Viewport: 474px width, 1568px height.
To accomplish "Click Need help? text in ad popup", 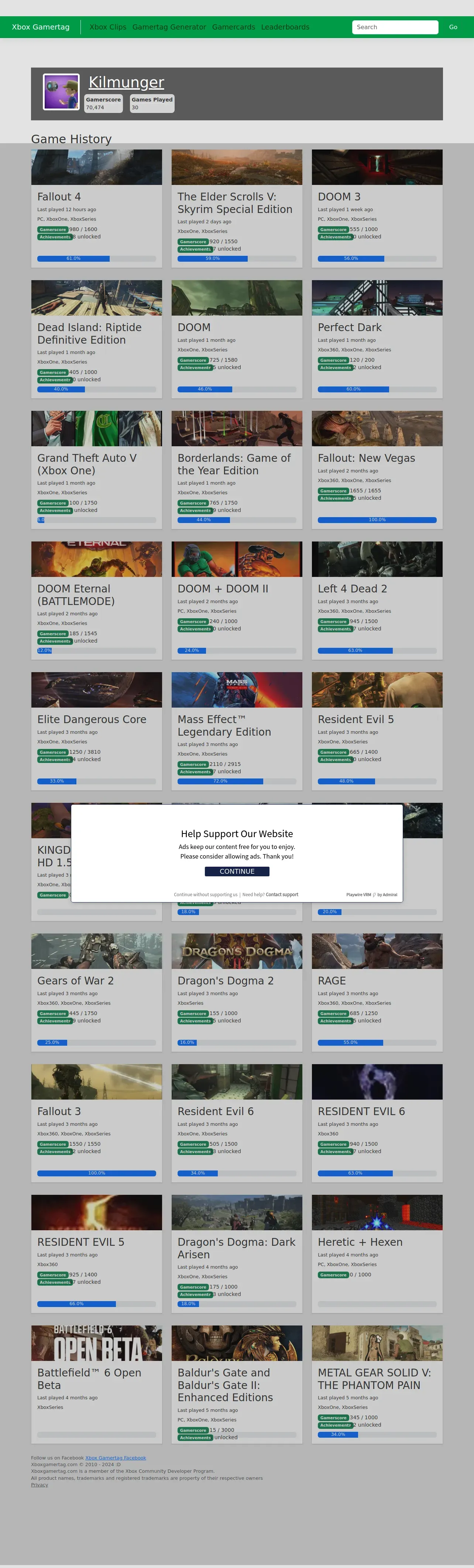I will (x=253, y=895).
